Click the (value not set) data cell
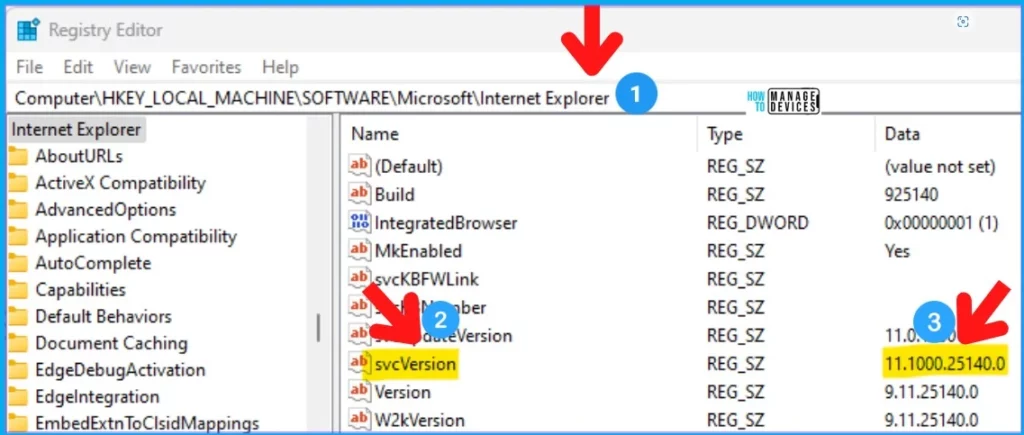The image size is (1024, 435). click(x=940, y=167)
